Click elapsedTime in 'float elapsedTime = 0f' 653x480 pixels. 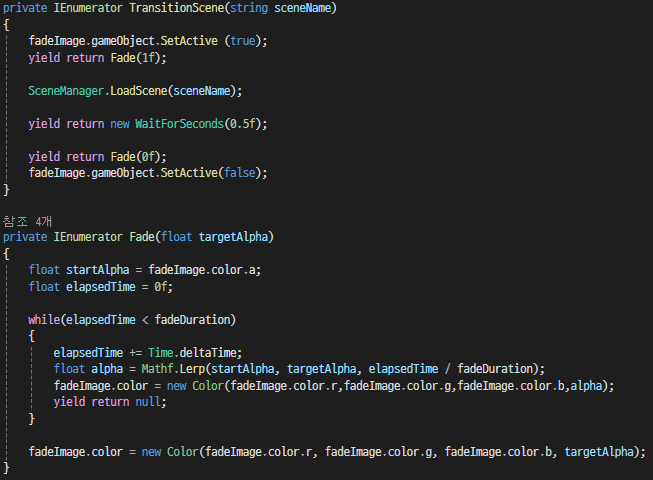pyautogui.click(x=101, y=286)
